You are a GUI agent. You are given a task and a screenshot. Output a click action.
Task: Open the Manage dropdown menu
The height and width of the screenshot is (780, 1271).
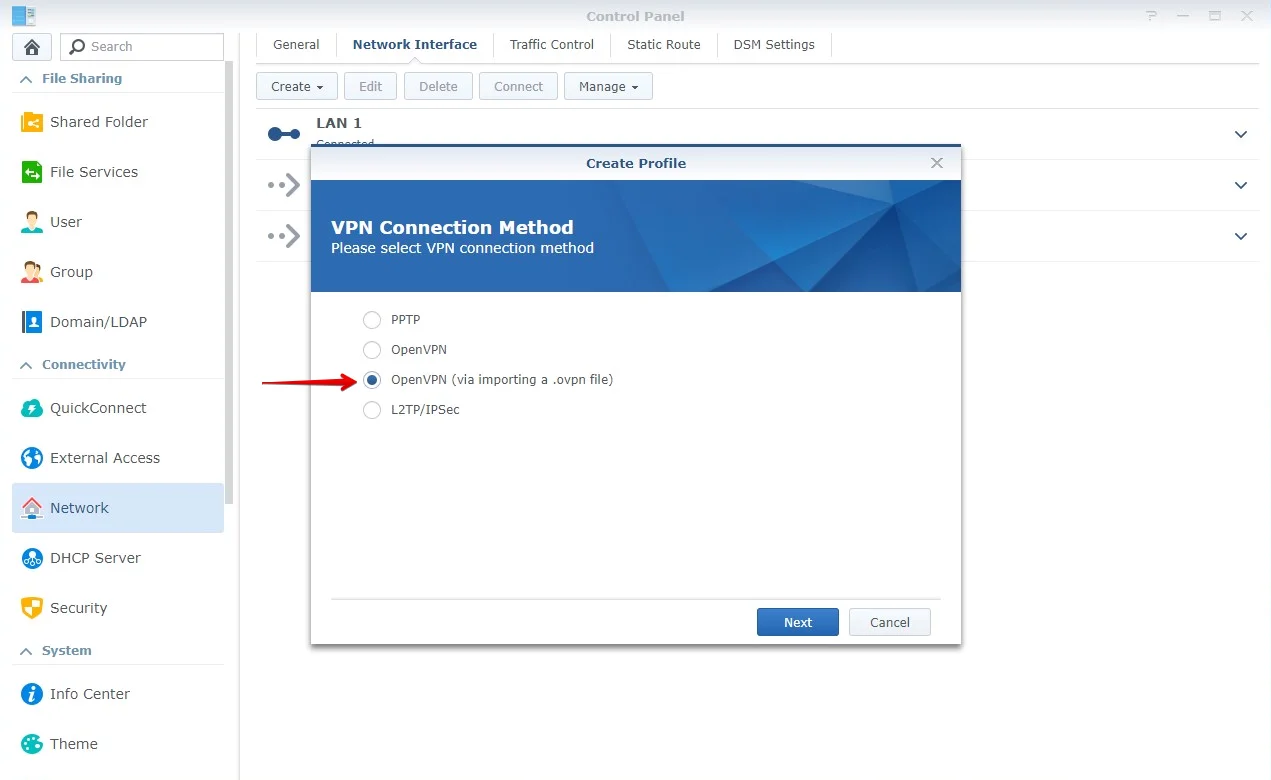pyautogui.click(x=608, y=87)
